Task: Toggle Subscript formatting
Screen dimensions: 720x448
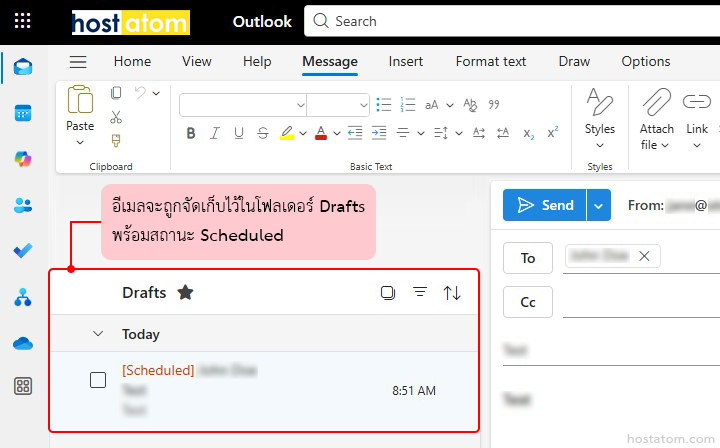Action: point(529,134)
